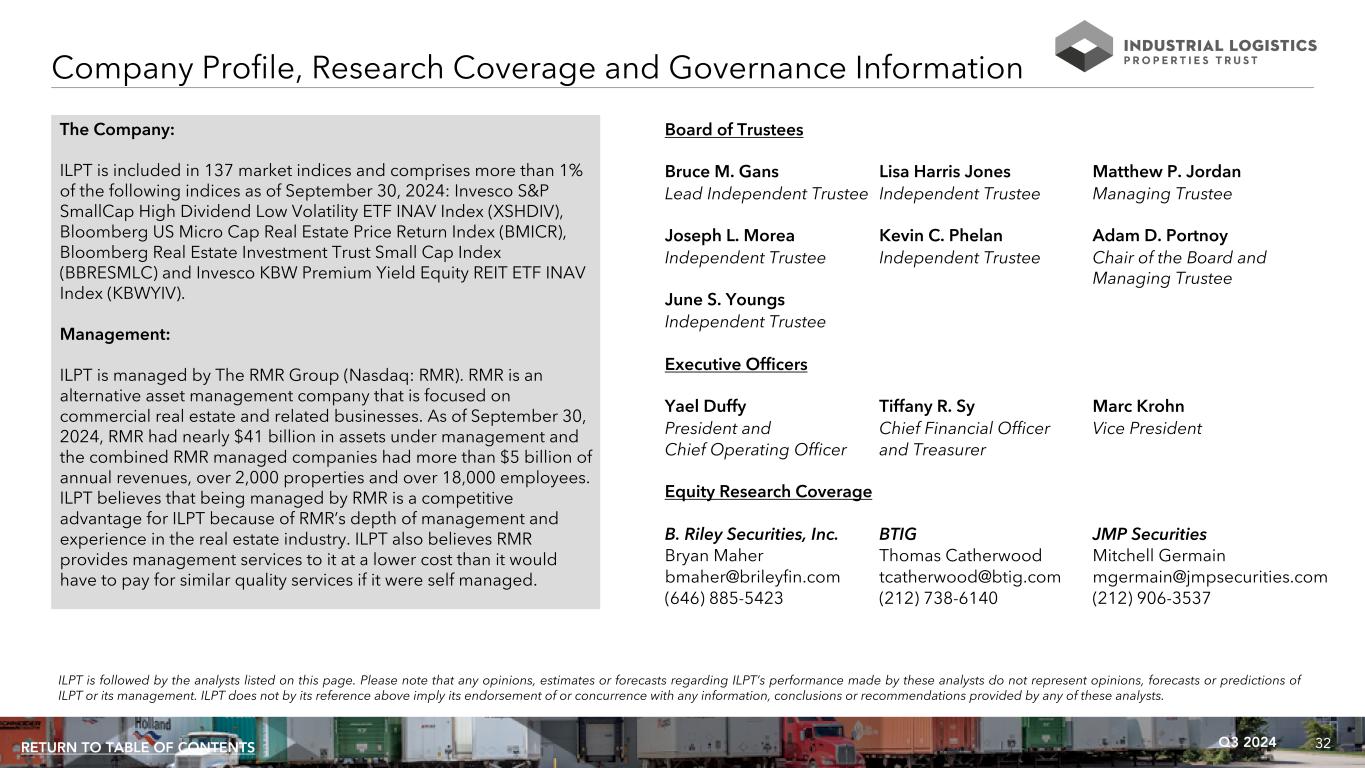The height and width of the screenshot is (768, 1365).
Task: Click on Yael Duffy's name
Action: [x=705, y=406]
